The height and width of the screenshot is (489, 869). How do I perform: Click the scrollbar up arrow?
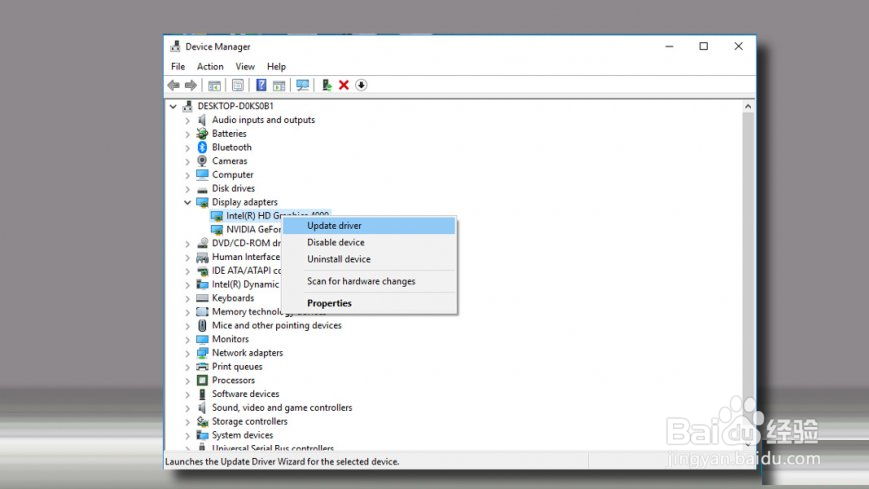tap(748, 106)
